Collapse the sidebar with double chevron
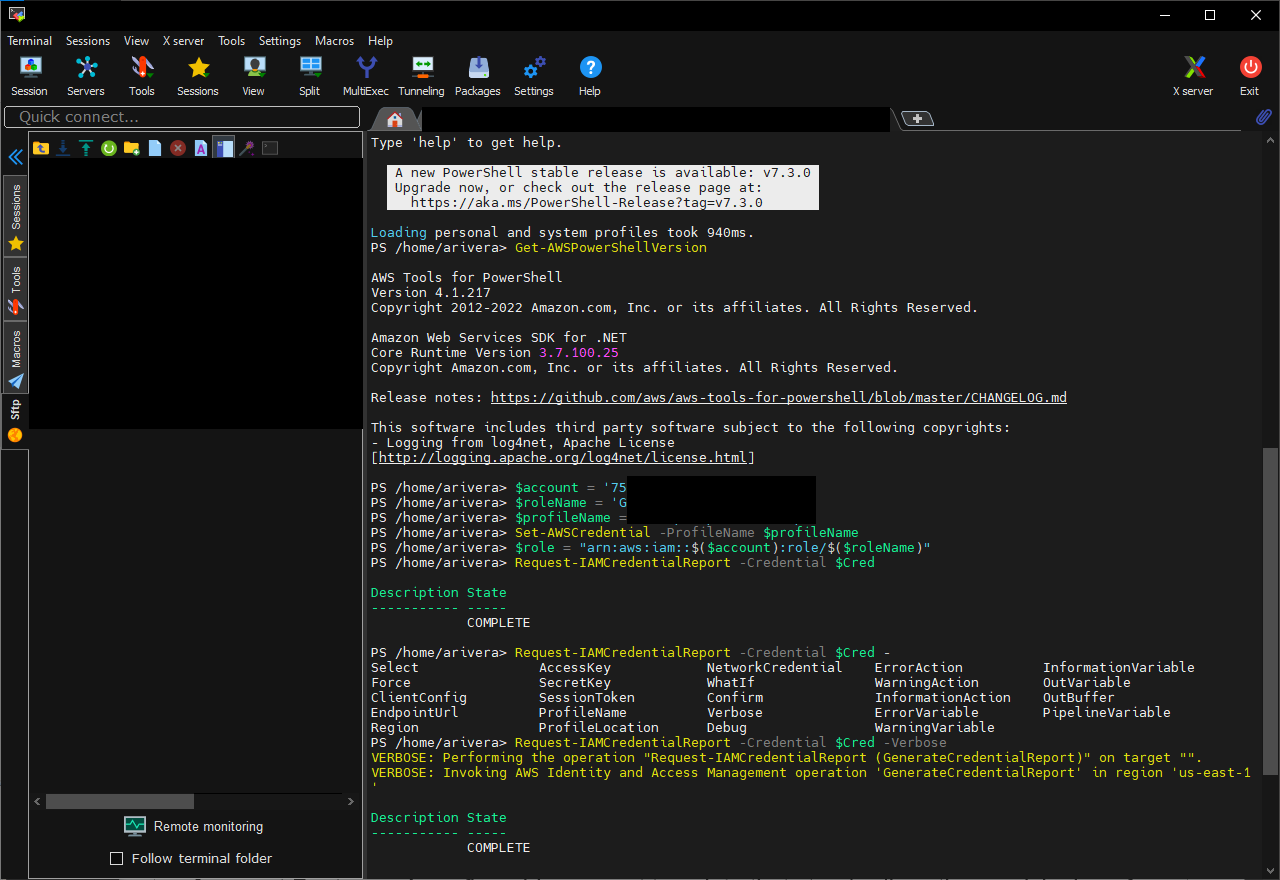The width and height of the screenshot is (1280, 880). [x=15, y=157]
